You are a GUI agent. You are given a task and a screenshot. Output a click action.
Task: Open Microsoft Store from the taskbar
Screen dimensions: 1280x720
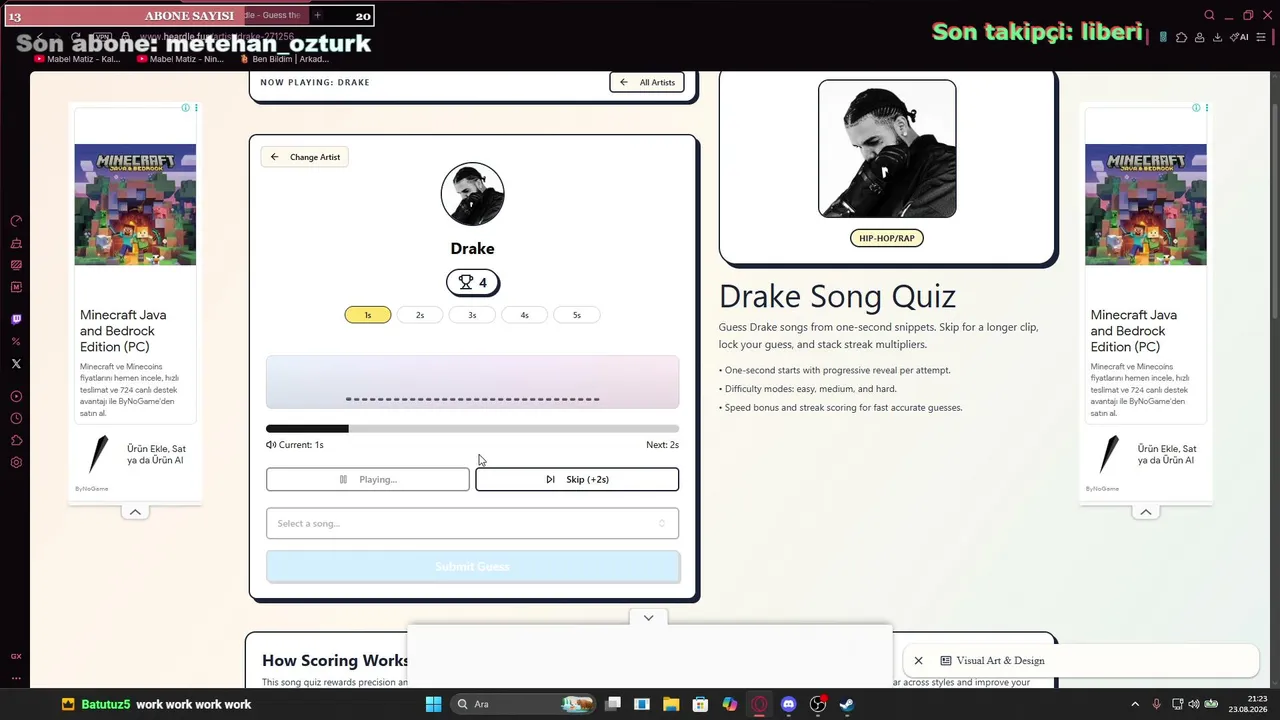[700, 704]
